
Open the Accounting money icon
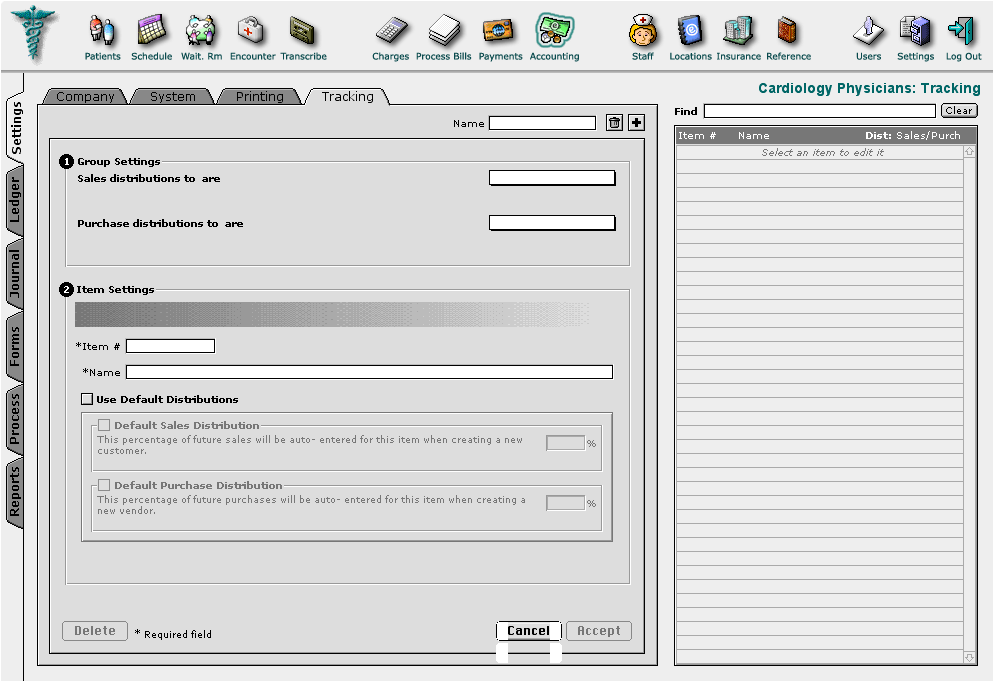tap(554, 31)
